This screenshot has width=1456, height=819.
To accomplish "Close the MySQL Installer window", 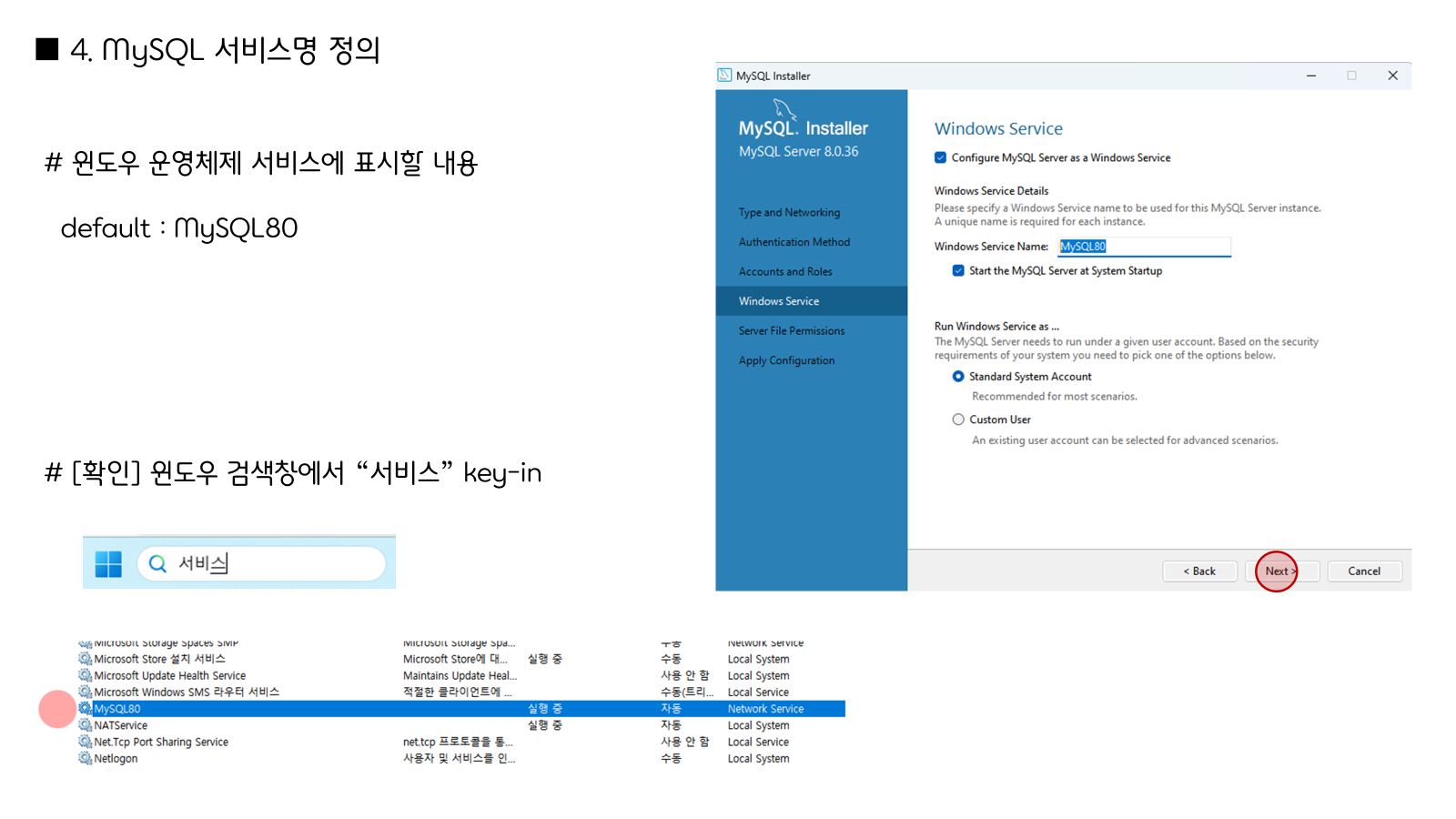I will click(x=1392, y=76).
